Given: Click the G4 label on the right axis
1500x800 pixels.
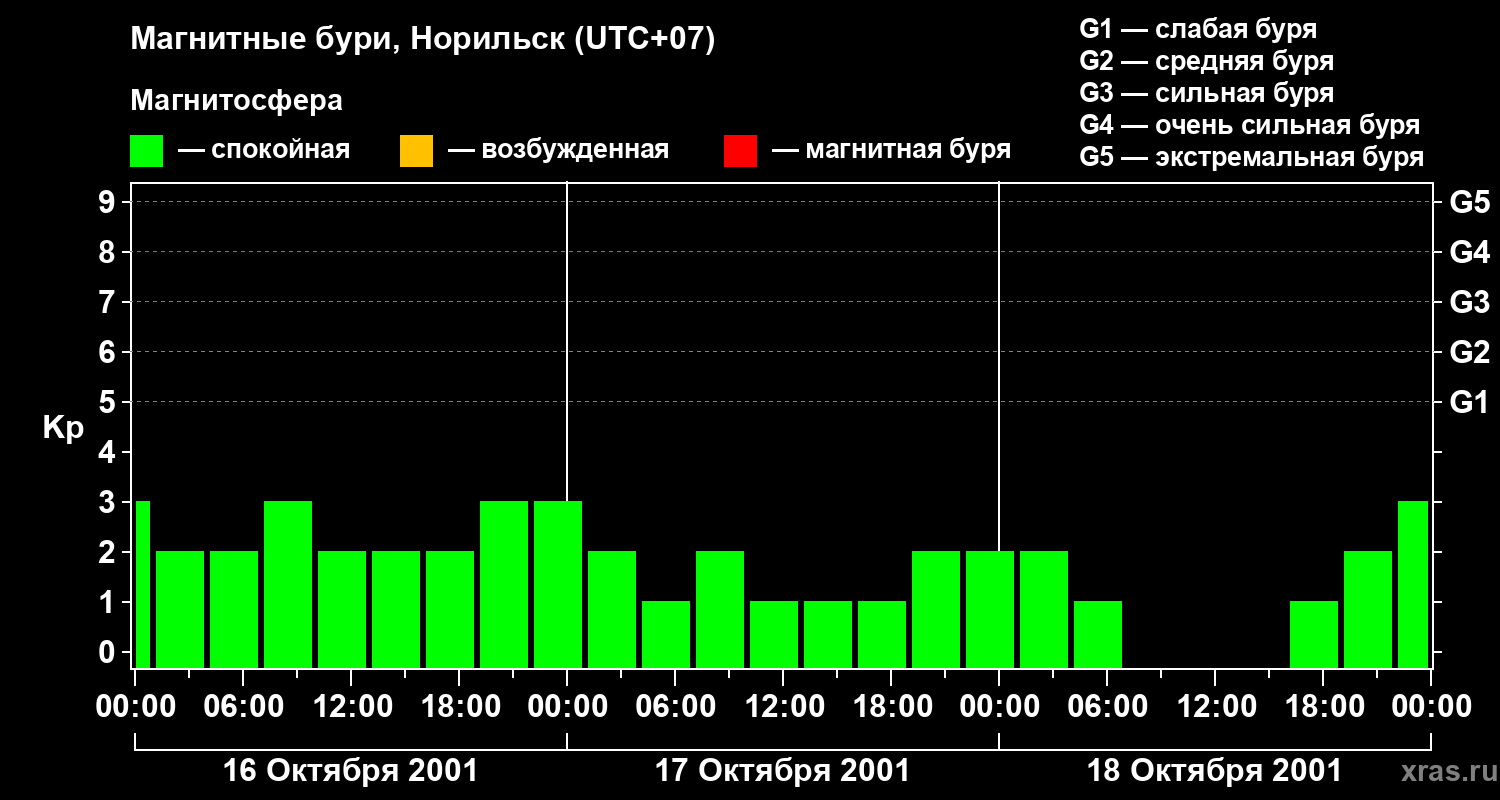Looking at the screenshot, I should coord(1469,253).
